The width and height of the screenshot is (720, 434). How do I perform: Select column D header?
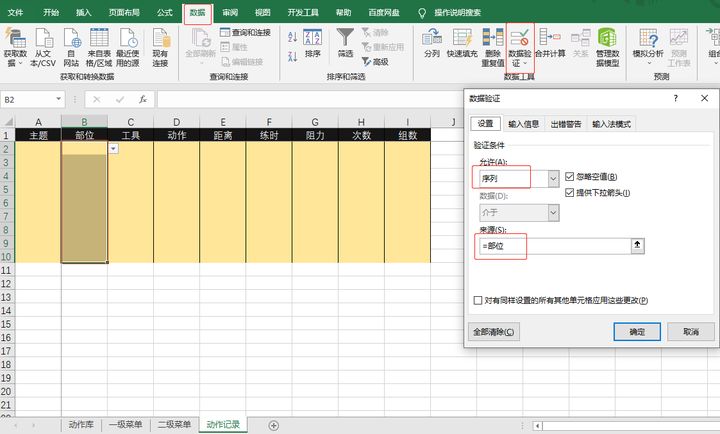(177, 122)
